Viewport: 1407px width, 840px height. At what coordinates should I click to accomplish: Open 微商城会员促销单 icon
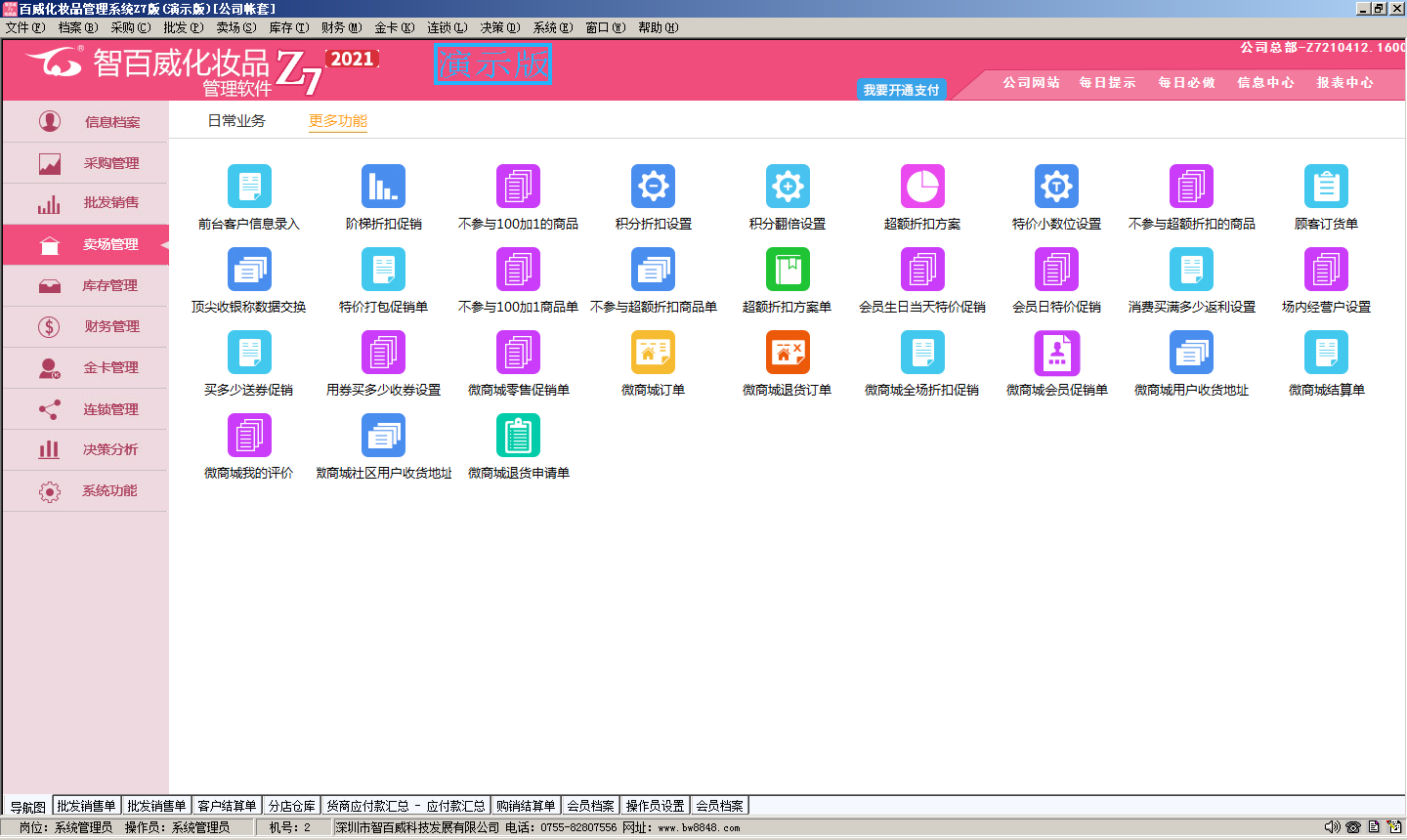tap(1056, 353)
